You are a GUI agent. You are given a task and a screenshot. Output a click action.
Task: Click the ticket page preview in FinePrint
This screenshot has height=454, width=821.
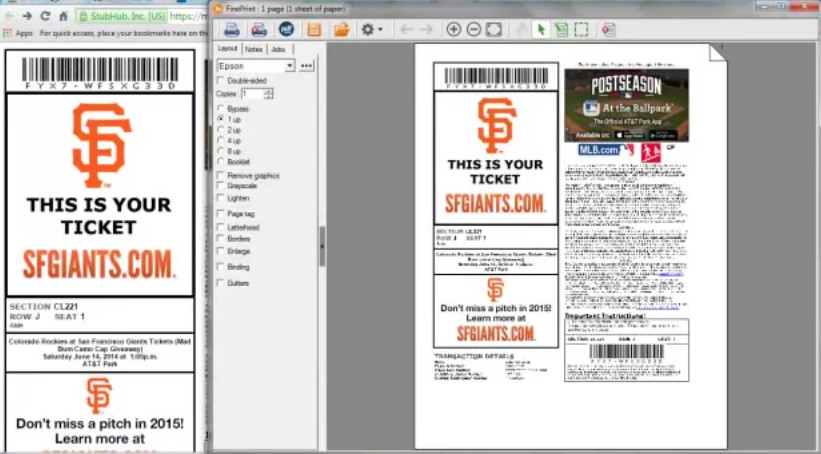pyautogui.click(x=571, y=246)
